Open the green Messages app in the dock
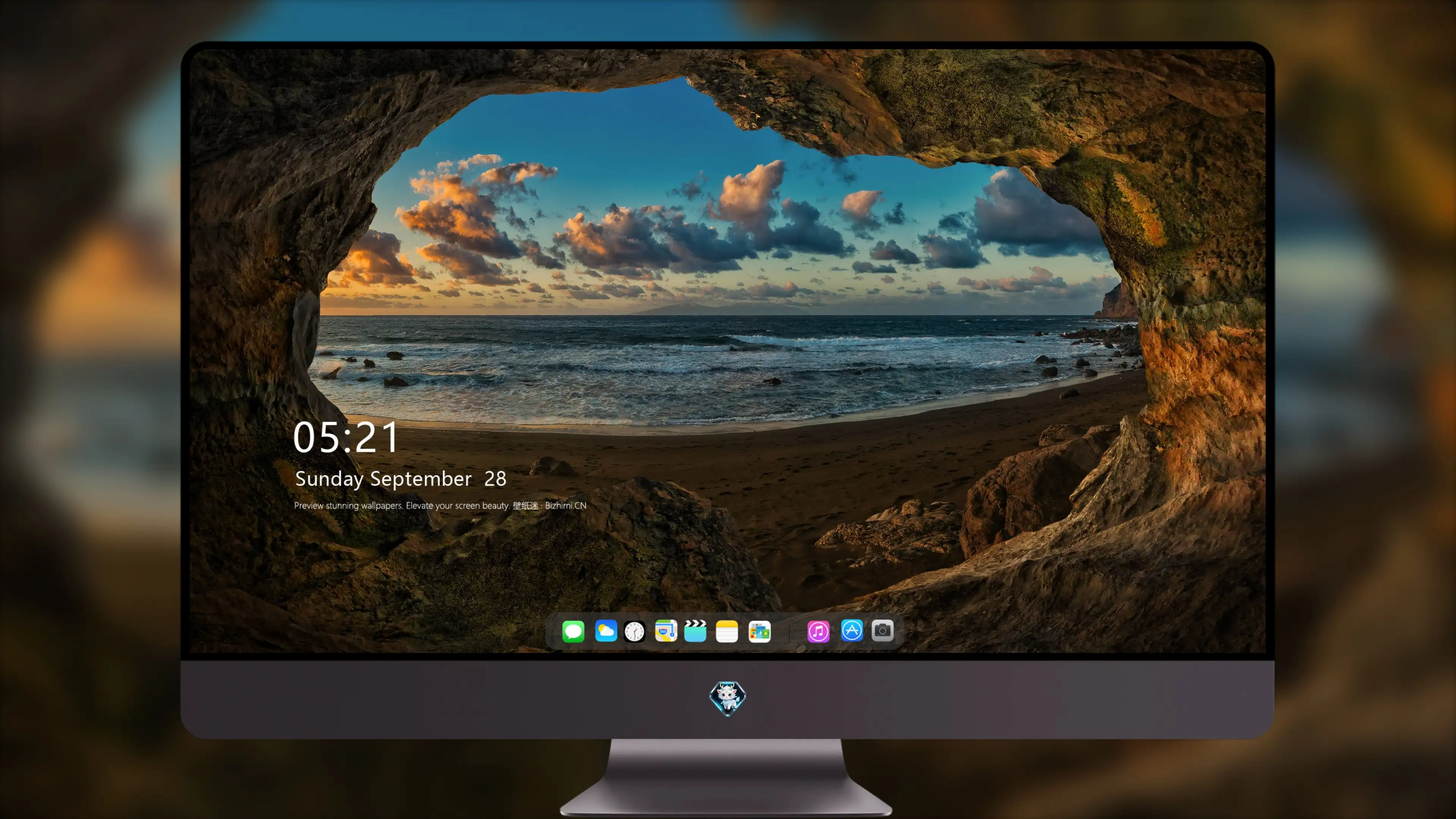 (573, 631)
